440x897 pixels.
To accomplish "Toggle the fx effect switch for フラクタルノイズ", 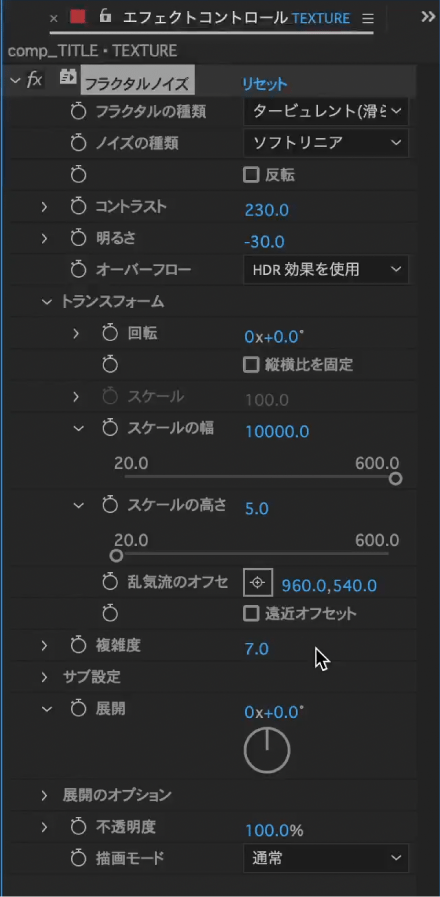I will coord(34,80).
